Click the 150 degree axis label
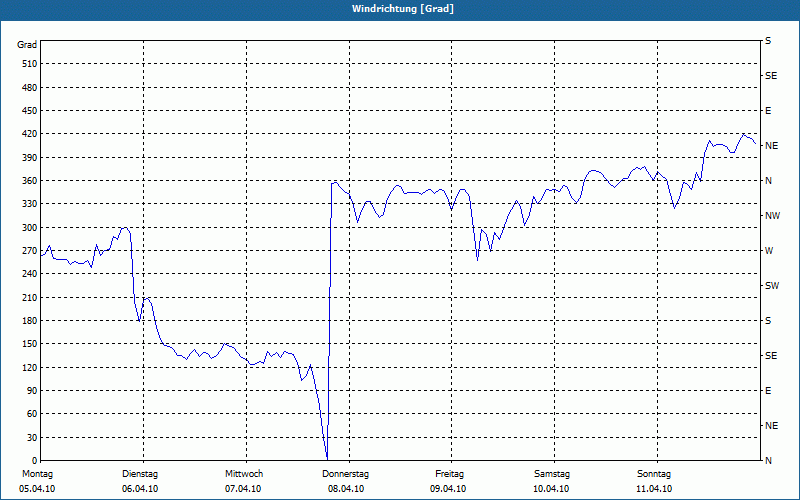Image resolution: width=800 pixels, height=500 pixels. 30,344
